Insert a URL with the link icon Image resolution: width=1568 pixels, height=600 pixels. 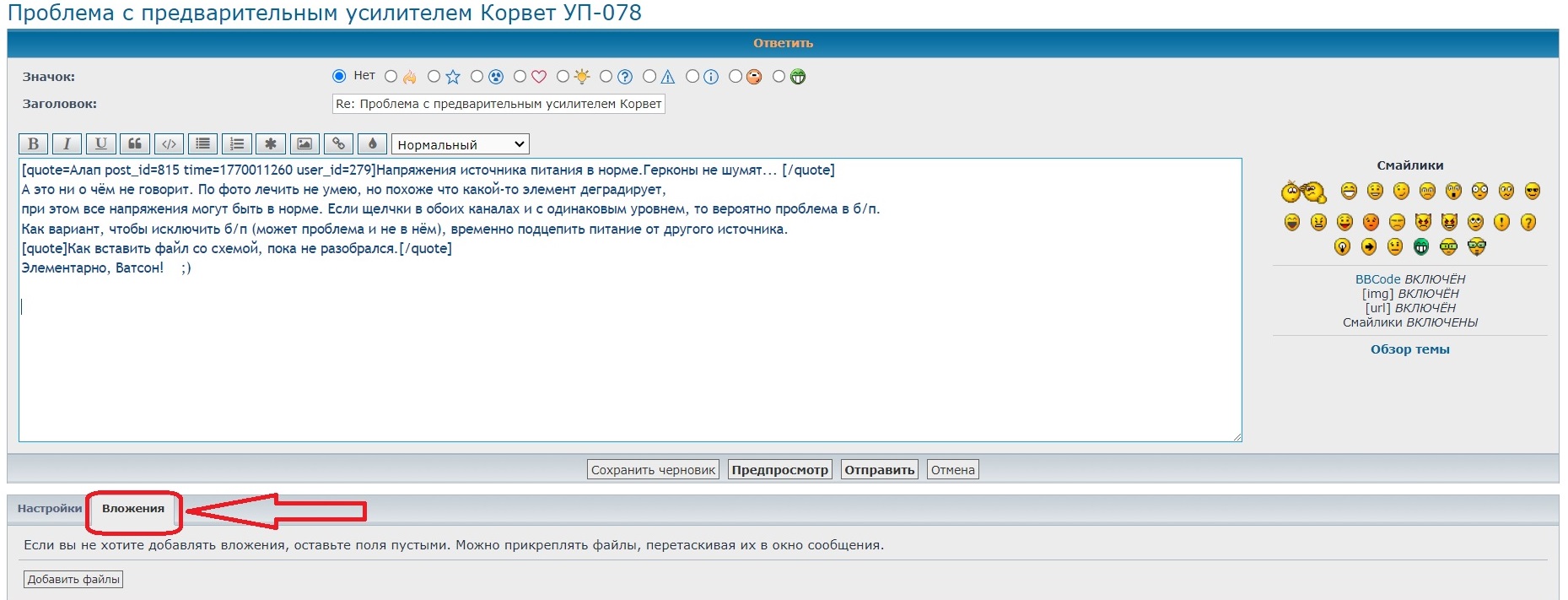pyautogui.click(x=339, y=144)
